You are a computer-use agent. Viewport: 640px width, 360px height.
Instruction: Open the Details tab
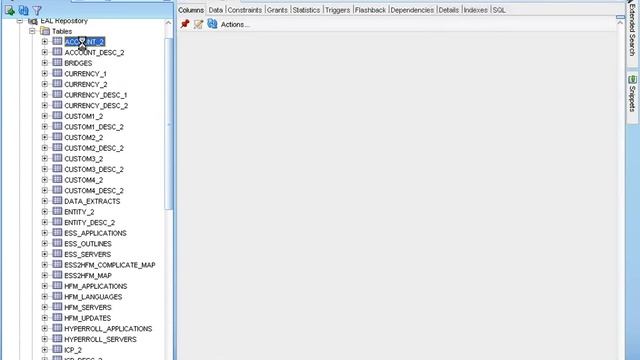tap(449, 10)
